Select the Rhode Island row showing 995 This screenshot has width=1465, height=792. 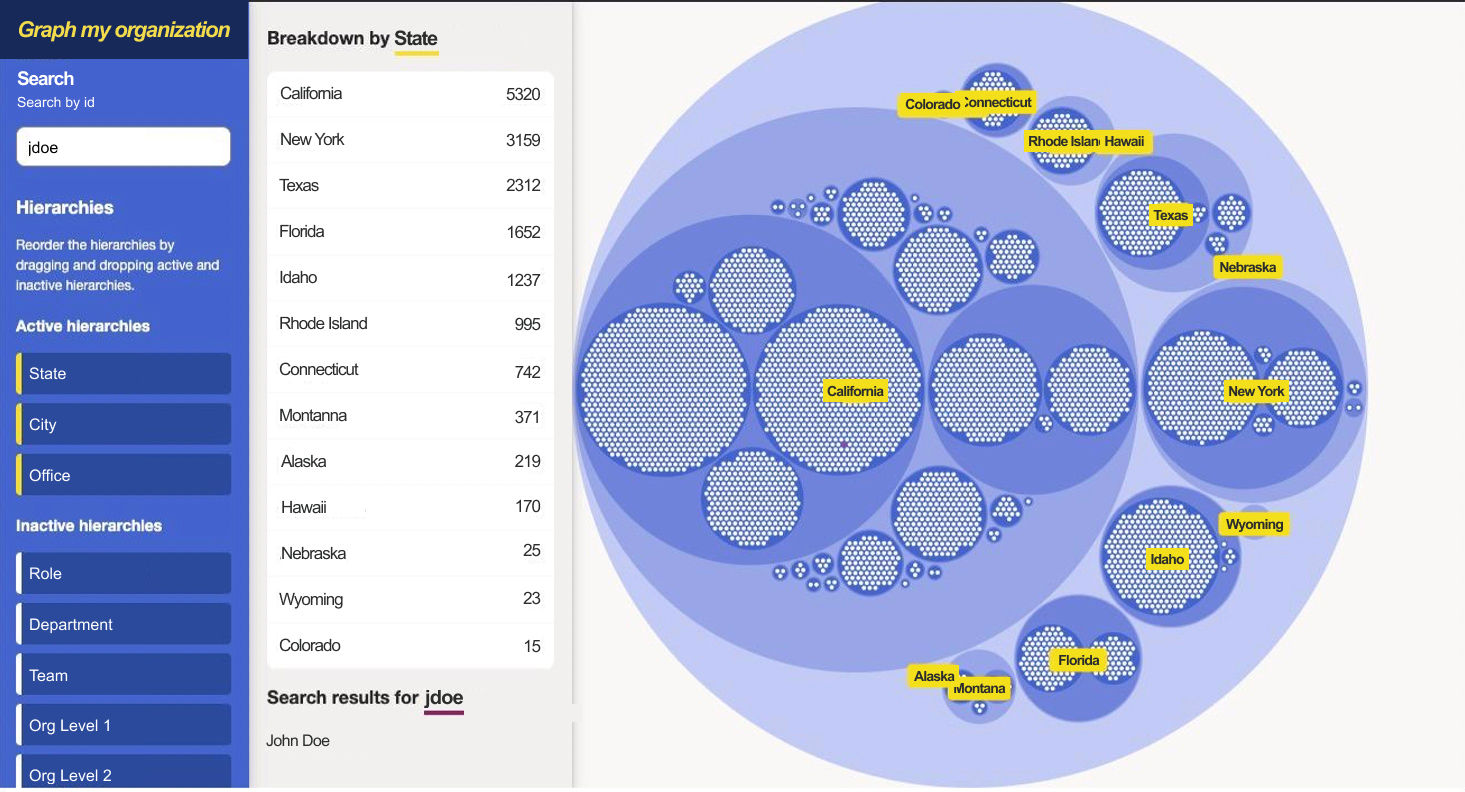[x=410, y=324]
